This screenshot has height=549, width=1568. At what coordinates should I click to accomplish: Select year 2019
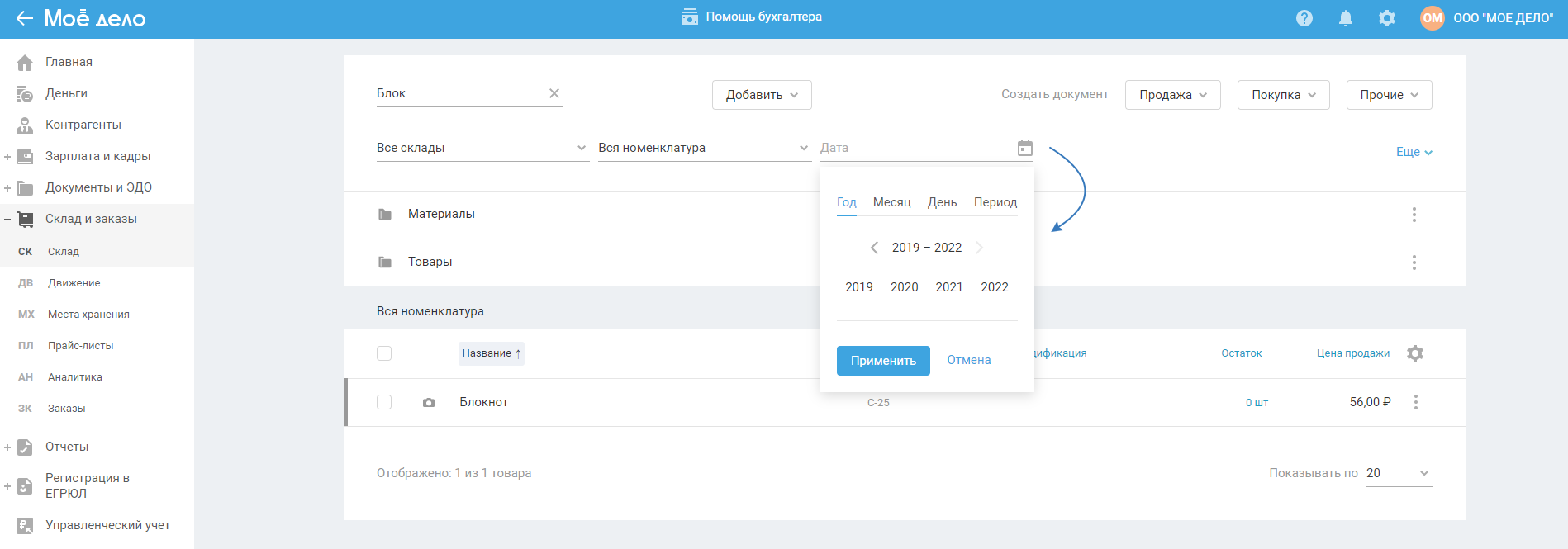(859, 287)
